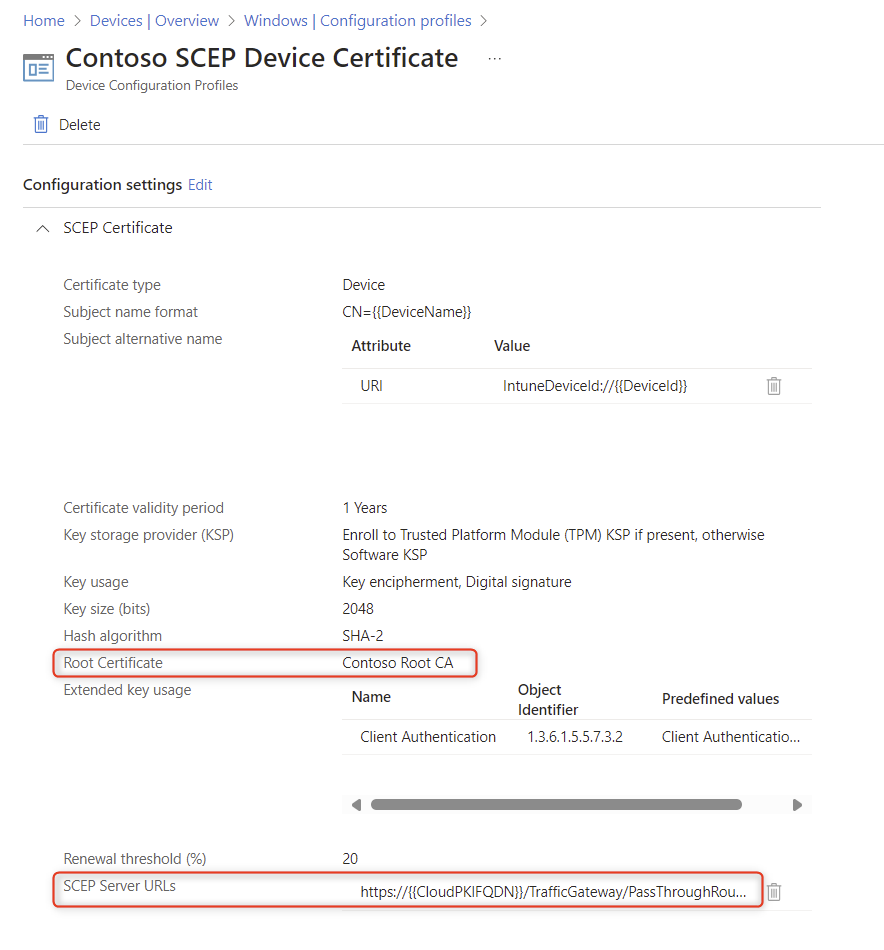Click the Home breadcrumb link
Viewport: 884px width, 950px height.
pos(44,20)
